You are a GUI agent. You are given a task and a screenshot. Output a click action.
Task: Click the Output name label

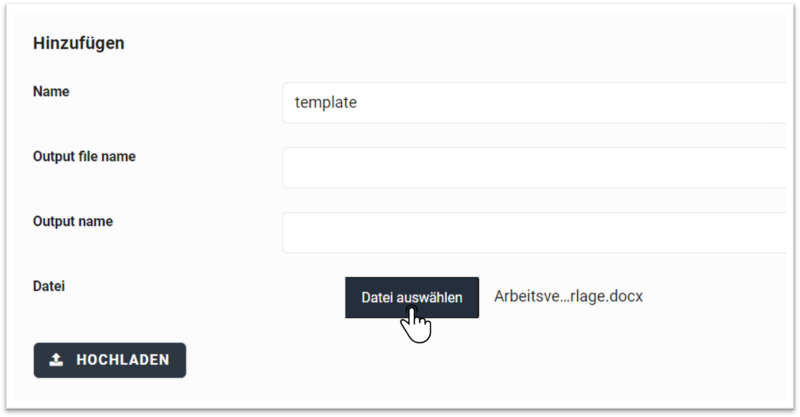(x=73, y=221)
